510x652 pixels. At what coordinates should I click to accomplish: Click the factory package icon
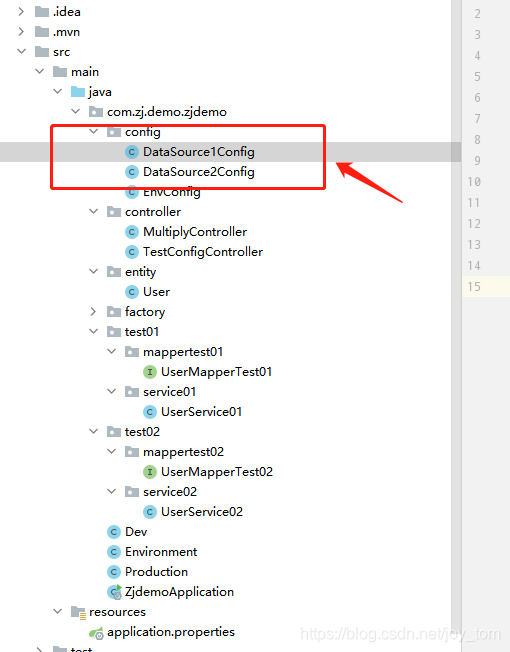(114, 311)
